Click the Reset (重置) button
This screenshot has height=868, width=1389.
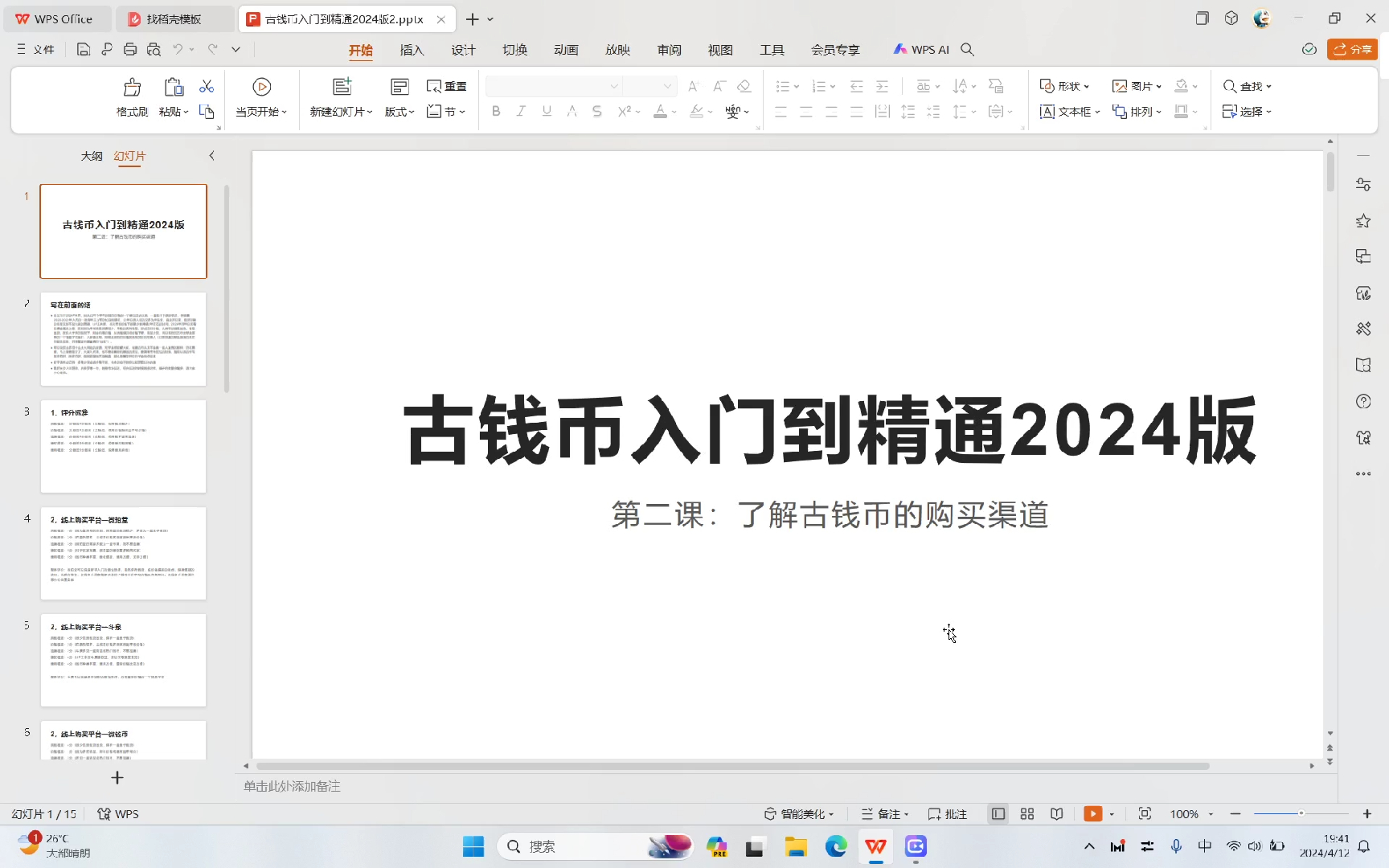[x=447, y=86]
